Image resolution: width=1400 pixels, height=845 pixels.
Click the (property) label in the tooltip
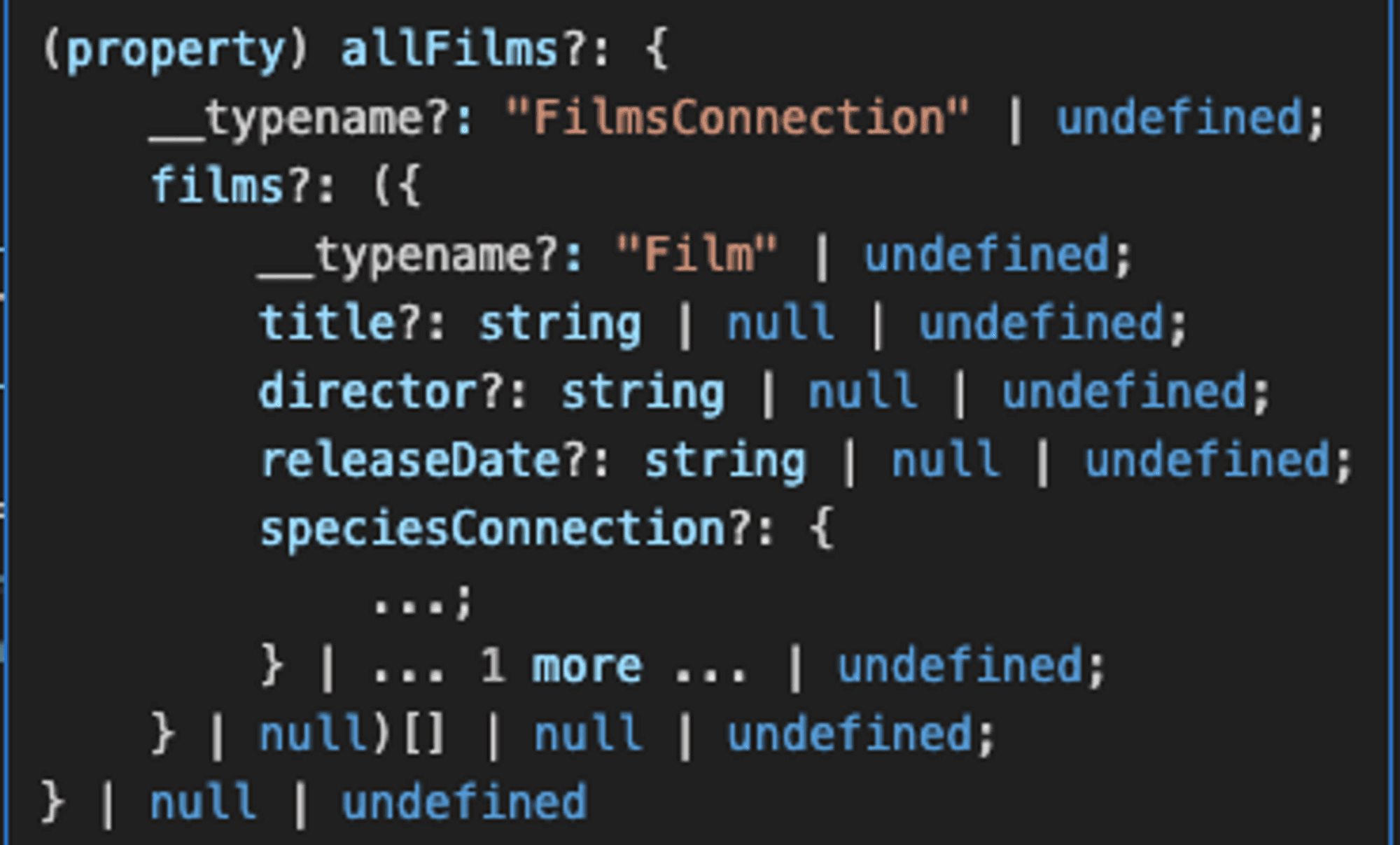[175, 50]
